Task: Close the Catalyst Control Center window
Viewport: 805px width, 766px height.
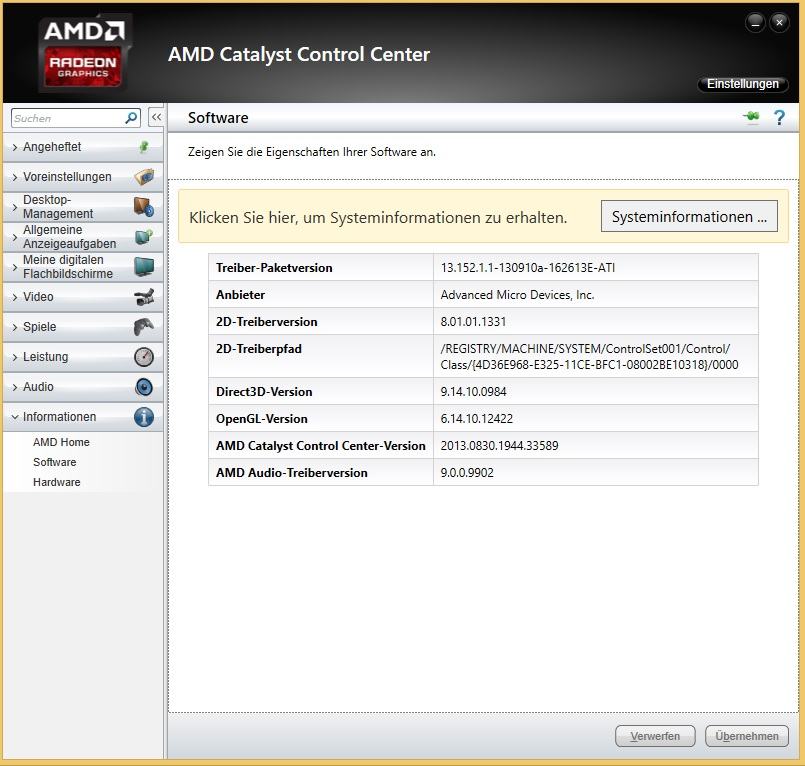Action: tap(779, 23)
